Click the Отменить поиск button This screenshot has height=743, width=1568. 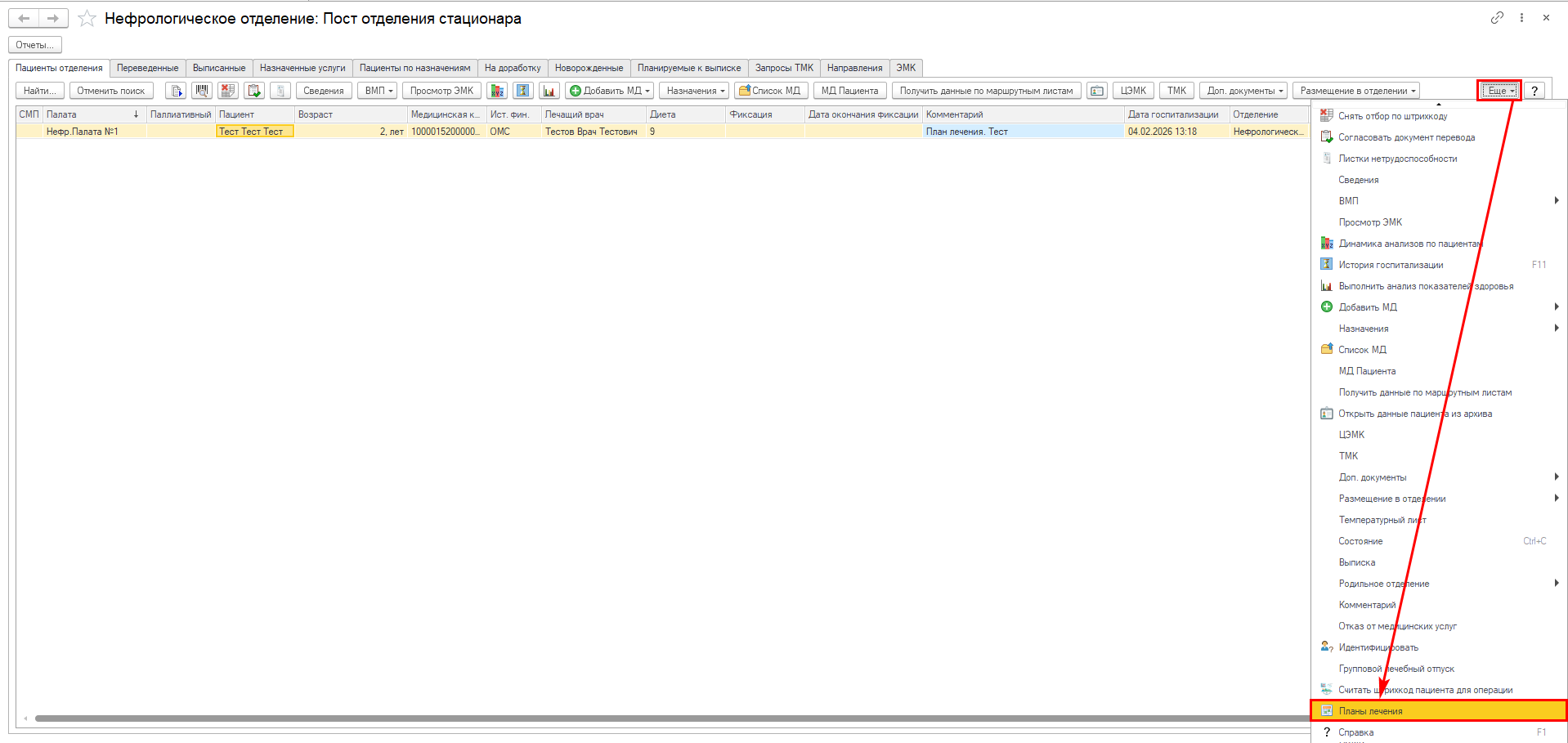pos(111,91)
